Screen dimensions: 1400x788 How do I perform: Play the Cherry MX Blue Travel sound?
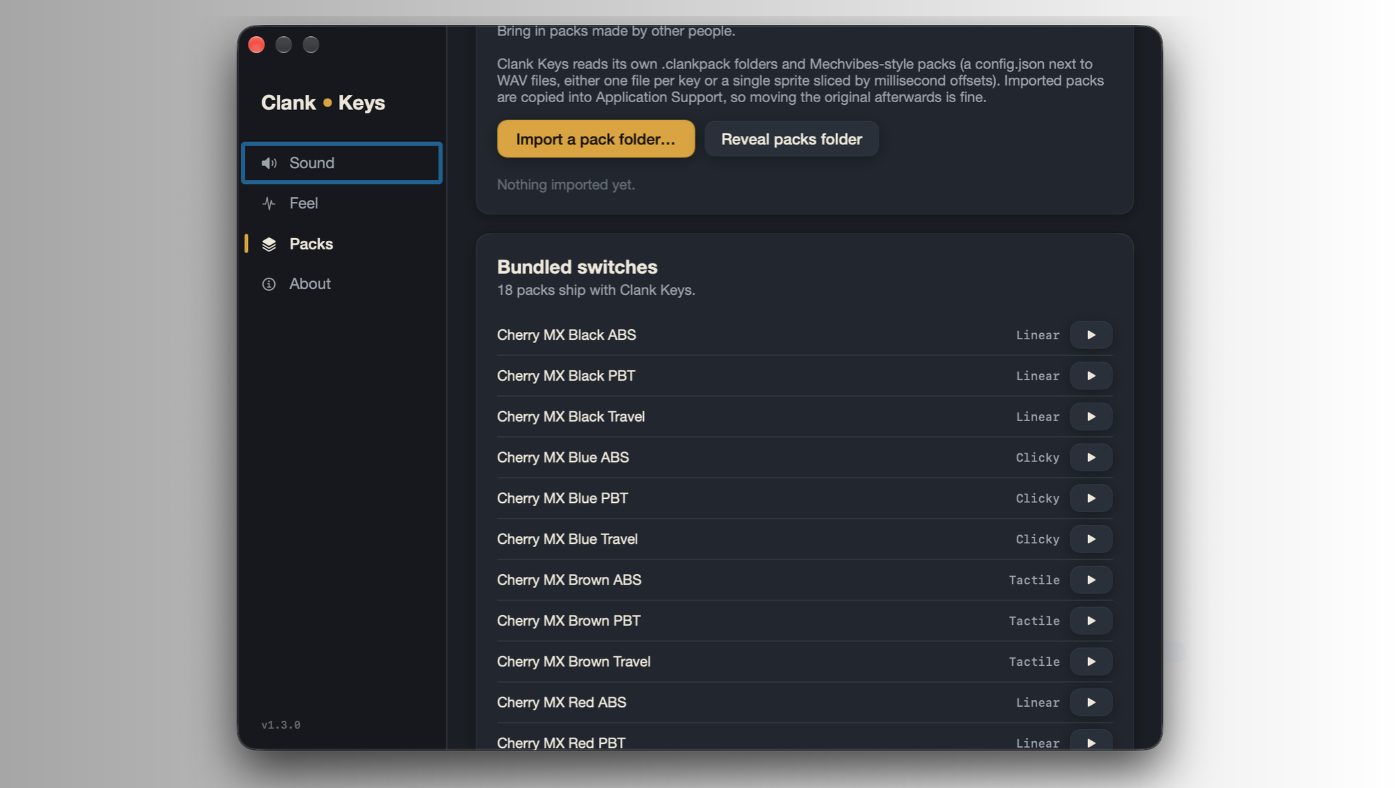tap(1091, 539)
